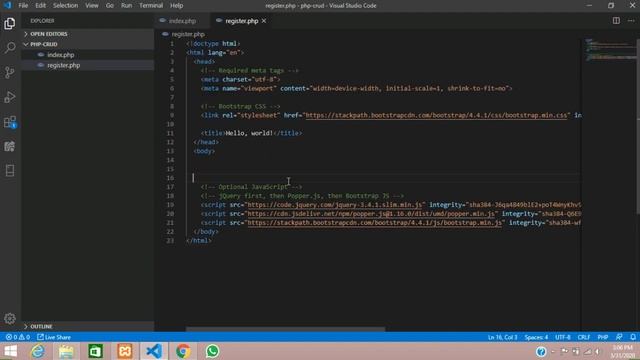Change language mode via PHP
Image resolution: width=640 pixels, height=360 pixels.
pos(603,337)
